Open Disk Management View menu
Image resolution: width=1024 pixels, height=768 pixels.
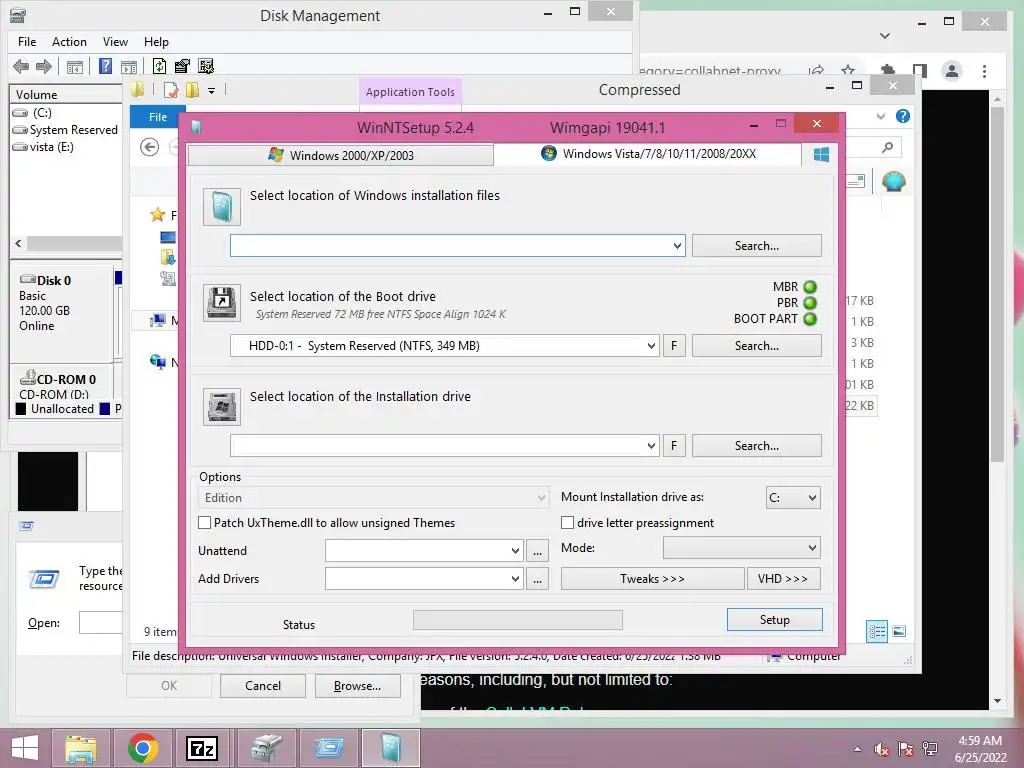(x=115, y=42)
